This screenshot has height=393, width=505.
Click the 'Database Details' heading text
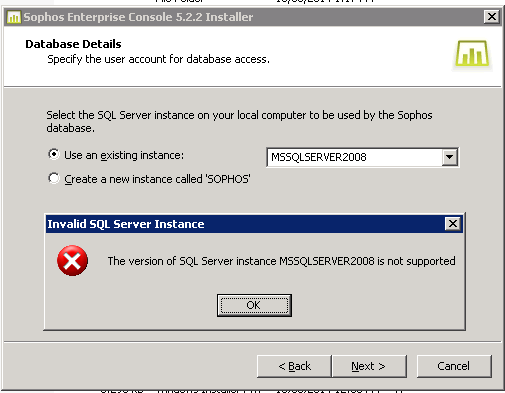[73, 44]
